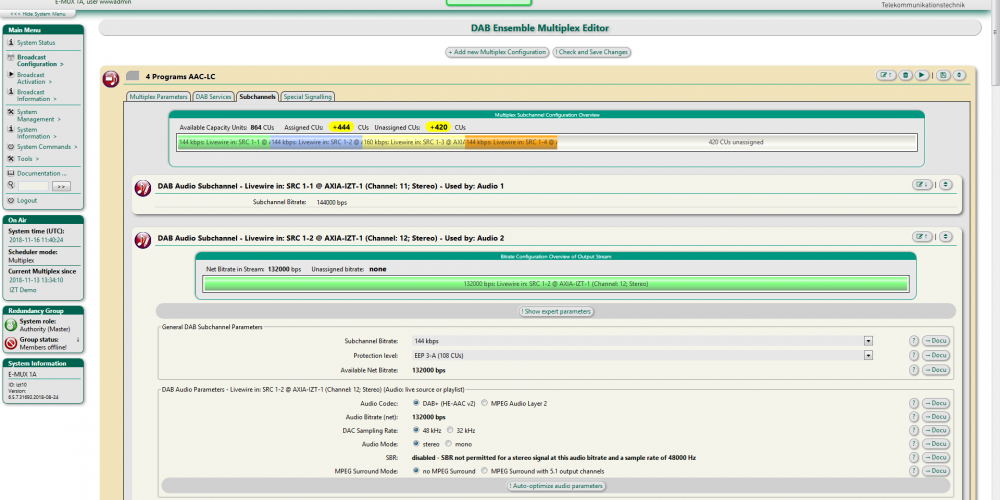Click Add new Multiplex Configuration button
Screen dimensions: 1000x500
pyautogui.click(x=496, y=52)
